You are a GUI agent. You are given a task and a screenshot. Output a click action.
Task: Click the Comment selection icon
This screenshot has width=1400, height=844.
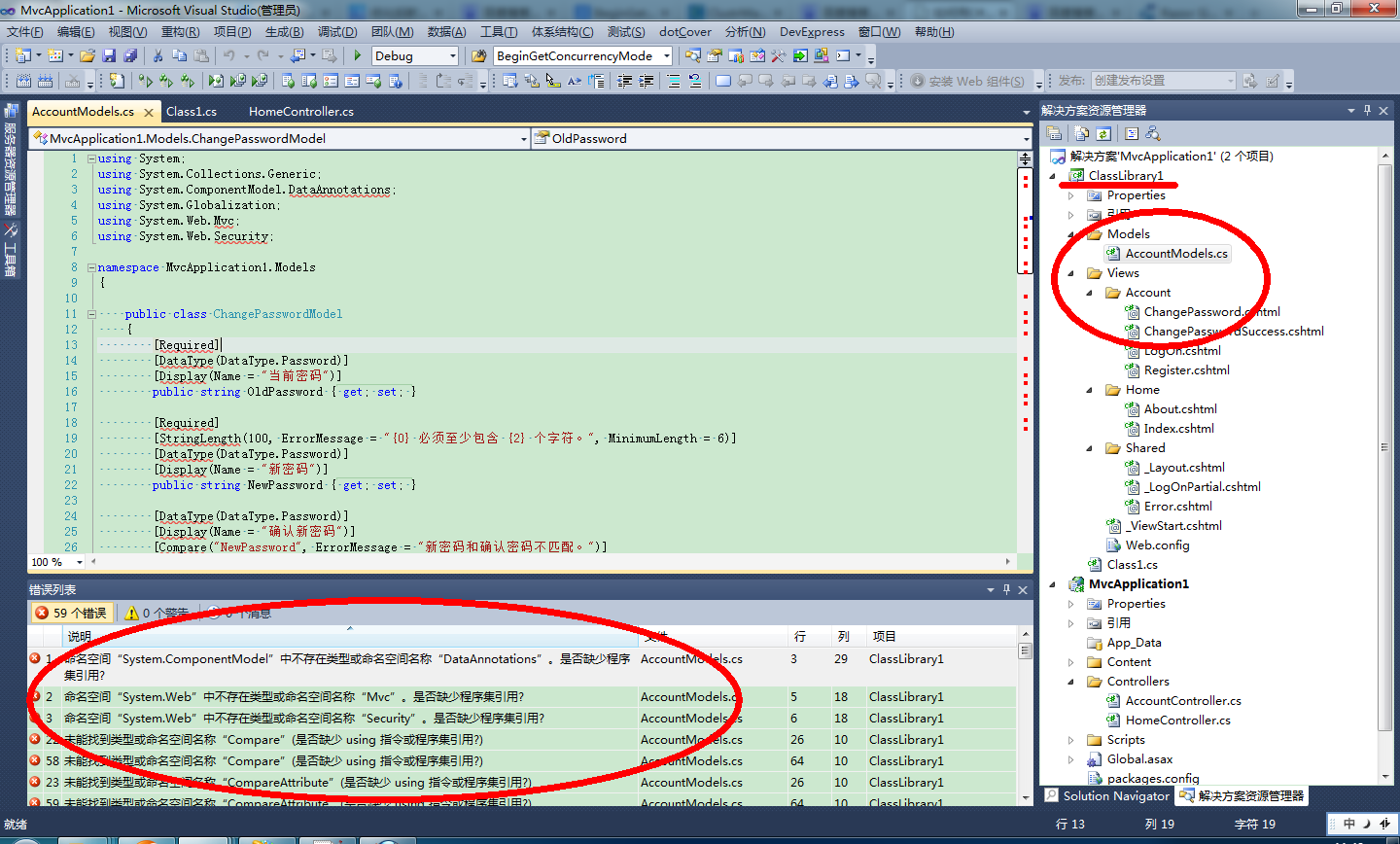pyautogui.click(x=673, y=81)
